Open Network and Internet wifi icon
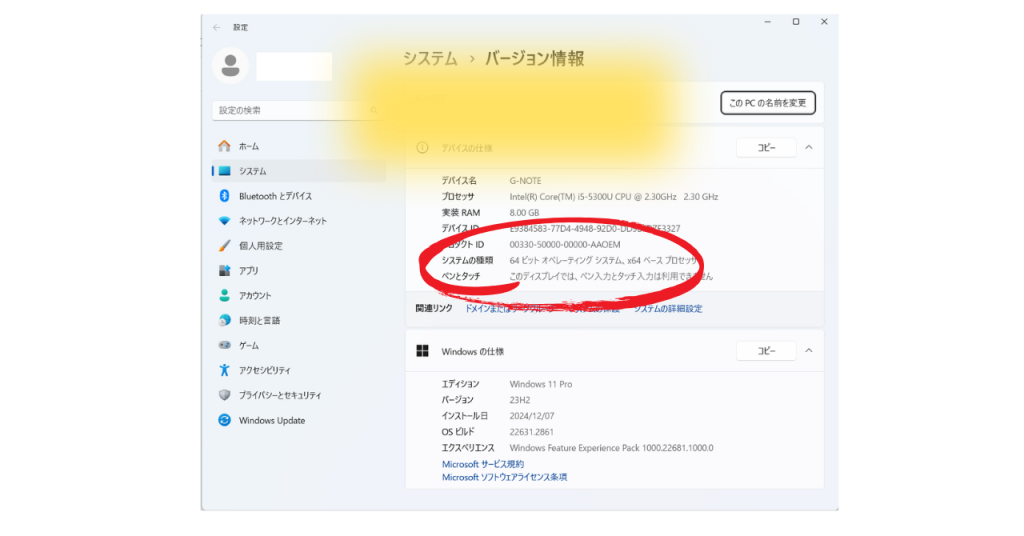The width and height of the screenshot is (1024, 536). 225,221
